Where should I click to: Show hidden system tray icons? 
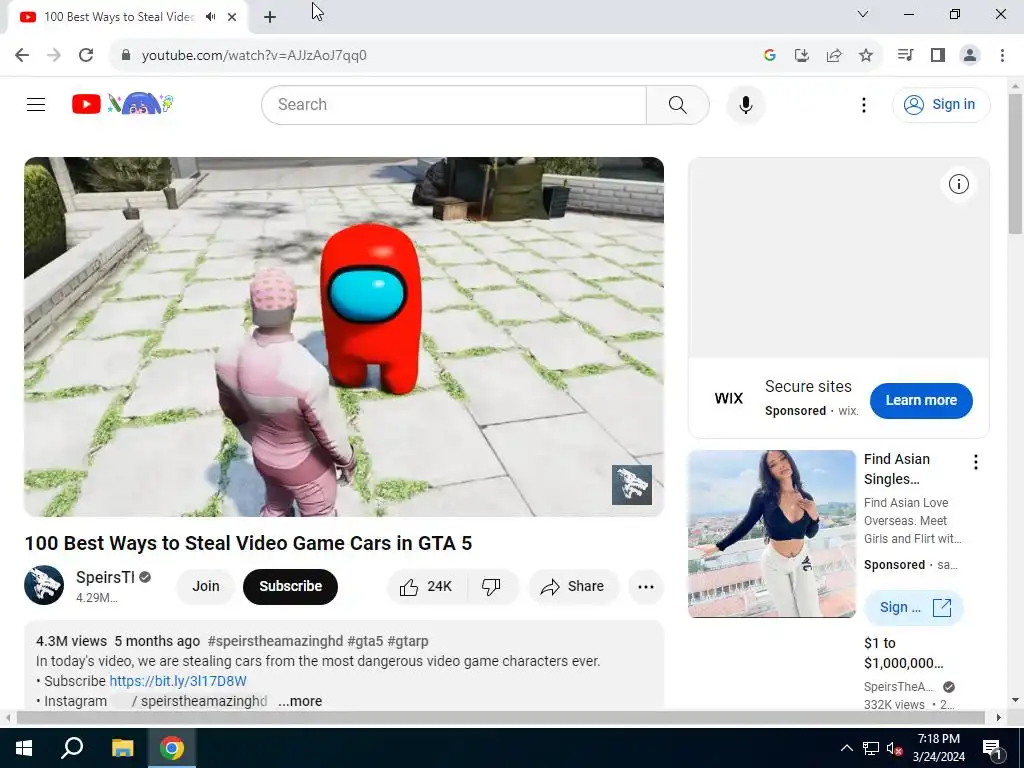tap(846, 748)
